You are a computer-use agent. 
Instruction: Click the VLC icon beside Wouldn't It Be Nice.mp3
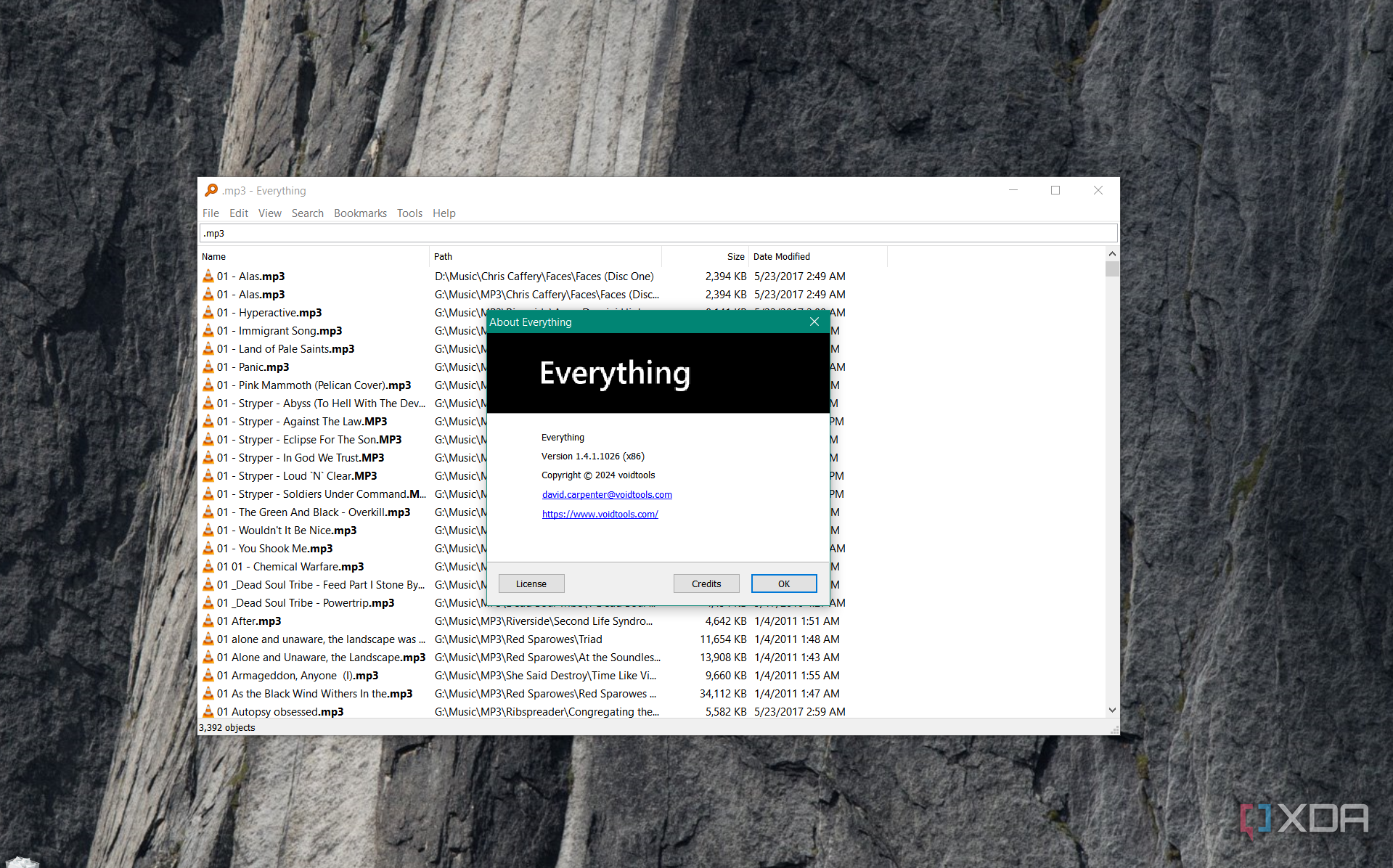pyautogui.click(x=208, y=531)
